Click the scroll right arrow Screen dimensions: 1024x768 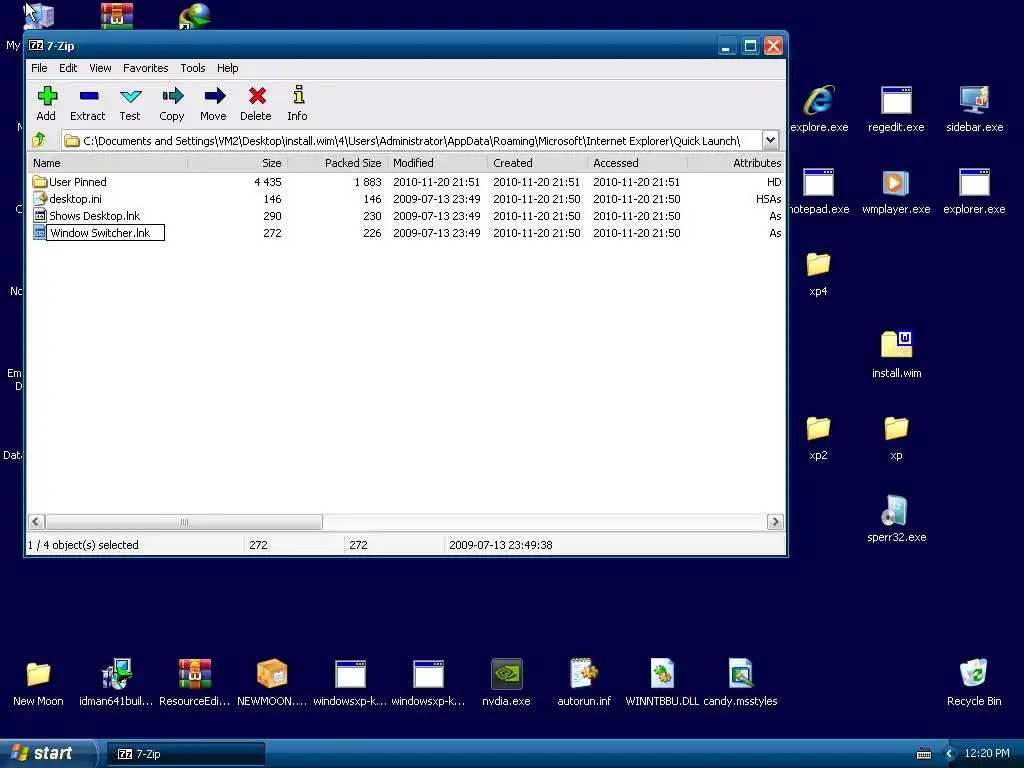coord(775,522)
